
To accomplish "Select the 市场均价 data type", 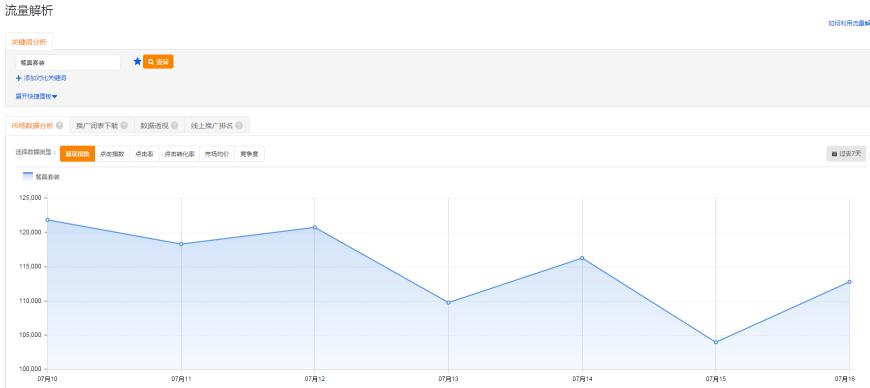I will click(217, 154).
